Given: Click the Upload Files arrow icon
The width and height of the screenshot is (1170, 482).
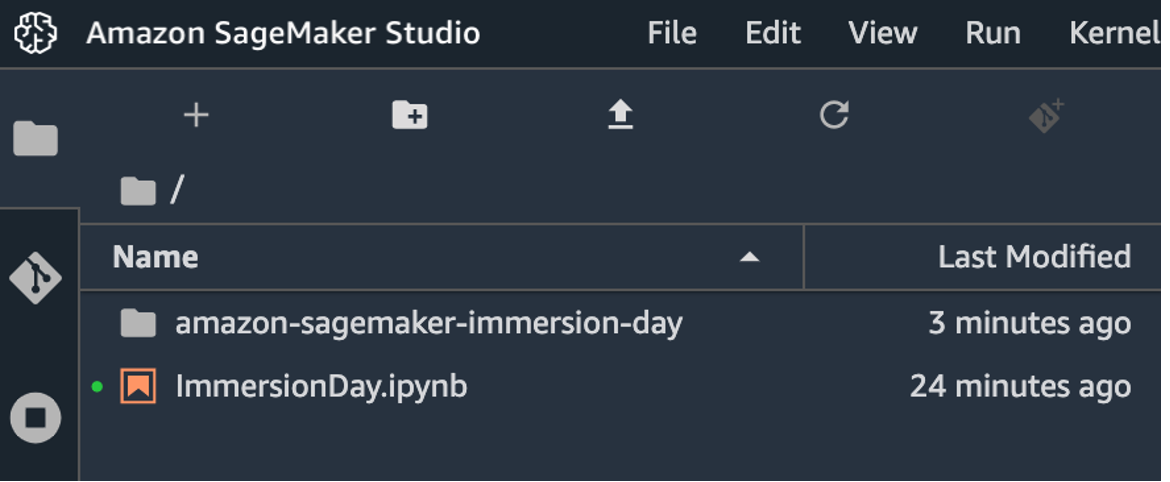Looking at the screenshot, I should point(620,115).
